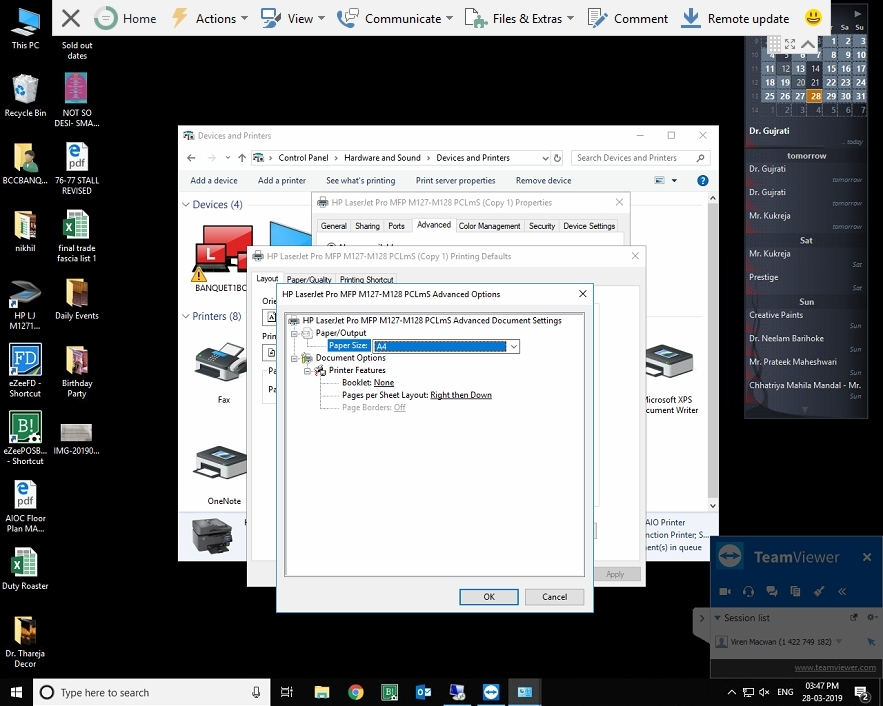Click OK in Advanced Options dialog
This screenshot has width=883, height=706.
pyautogui.click(x=489, y=597)
